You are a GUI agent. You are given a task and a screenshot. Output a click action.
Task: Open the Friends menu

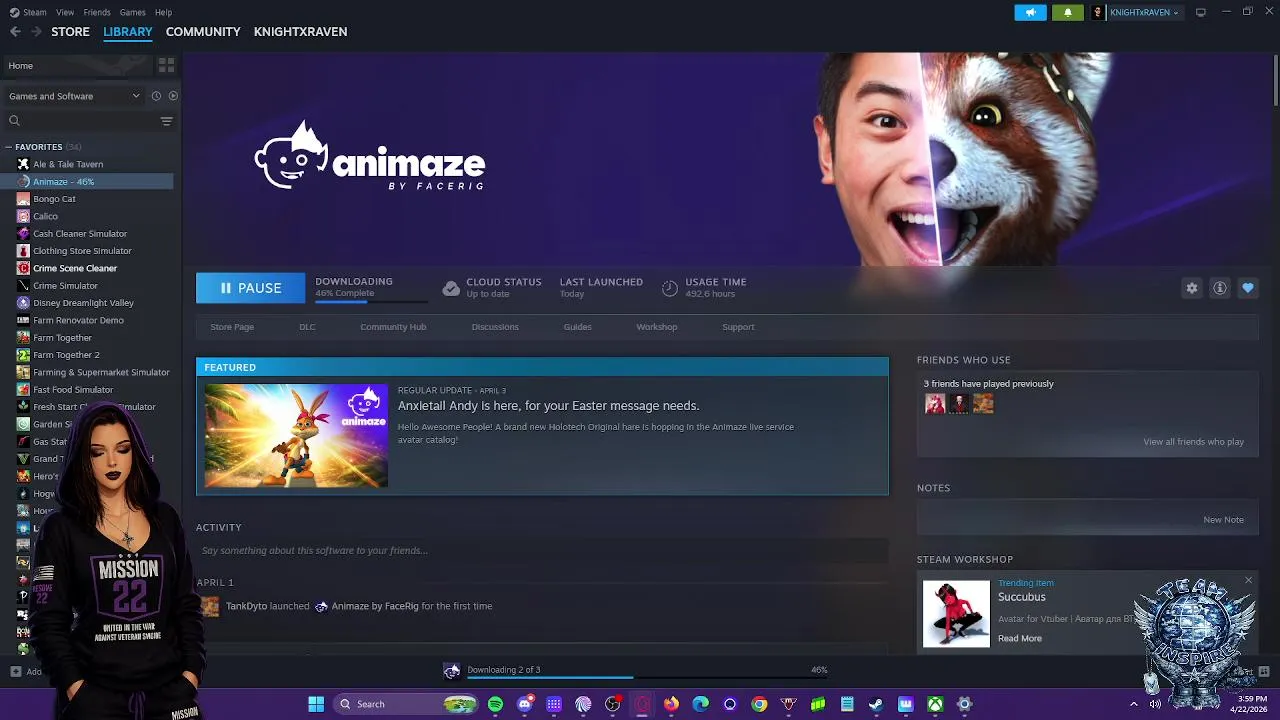tap(97, 12)
